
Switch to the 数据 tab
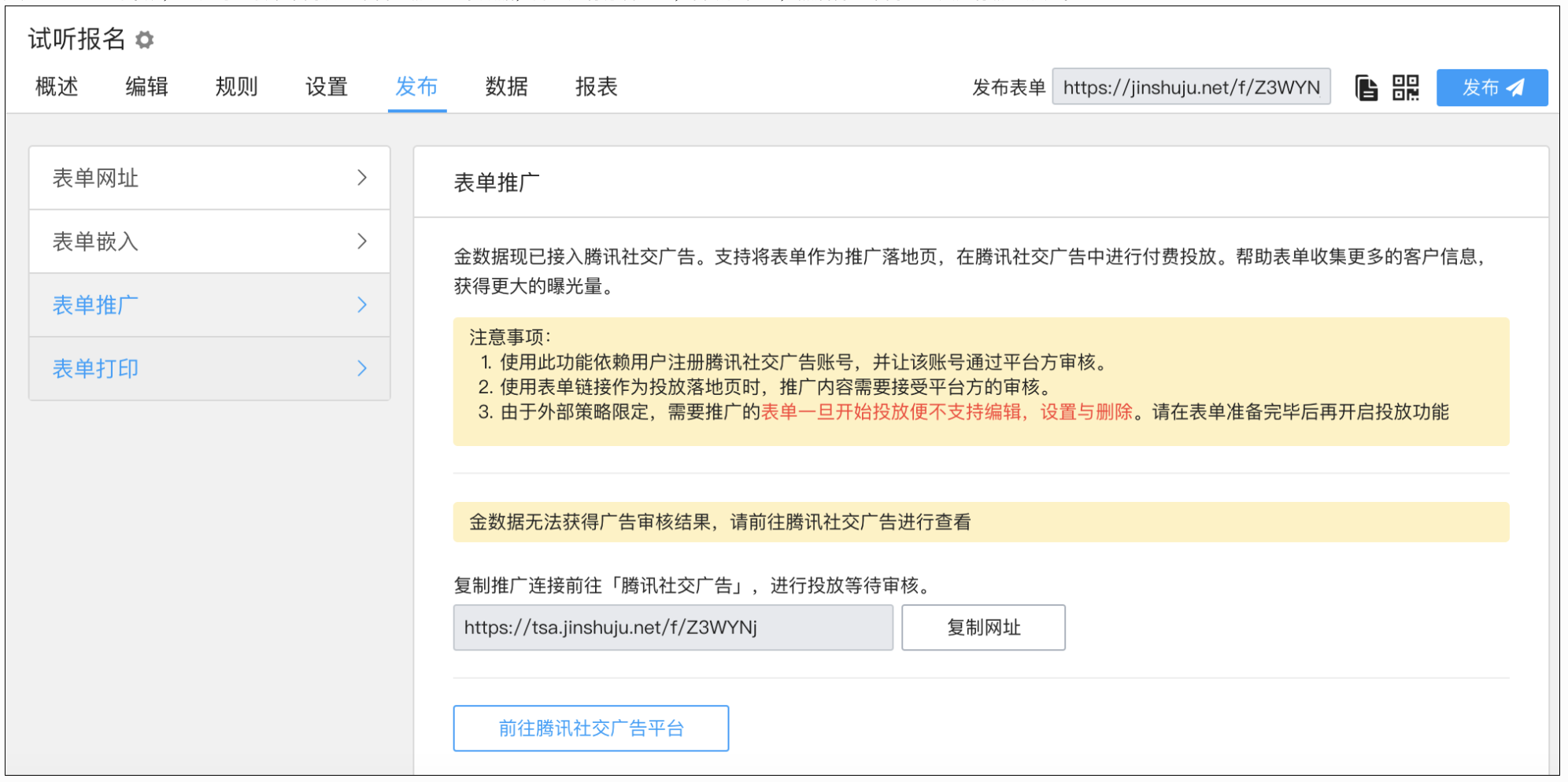click(506, 87)
